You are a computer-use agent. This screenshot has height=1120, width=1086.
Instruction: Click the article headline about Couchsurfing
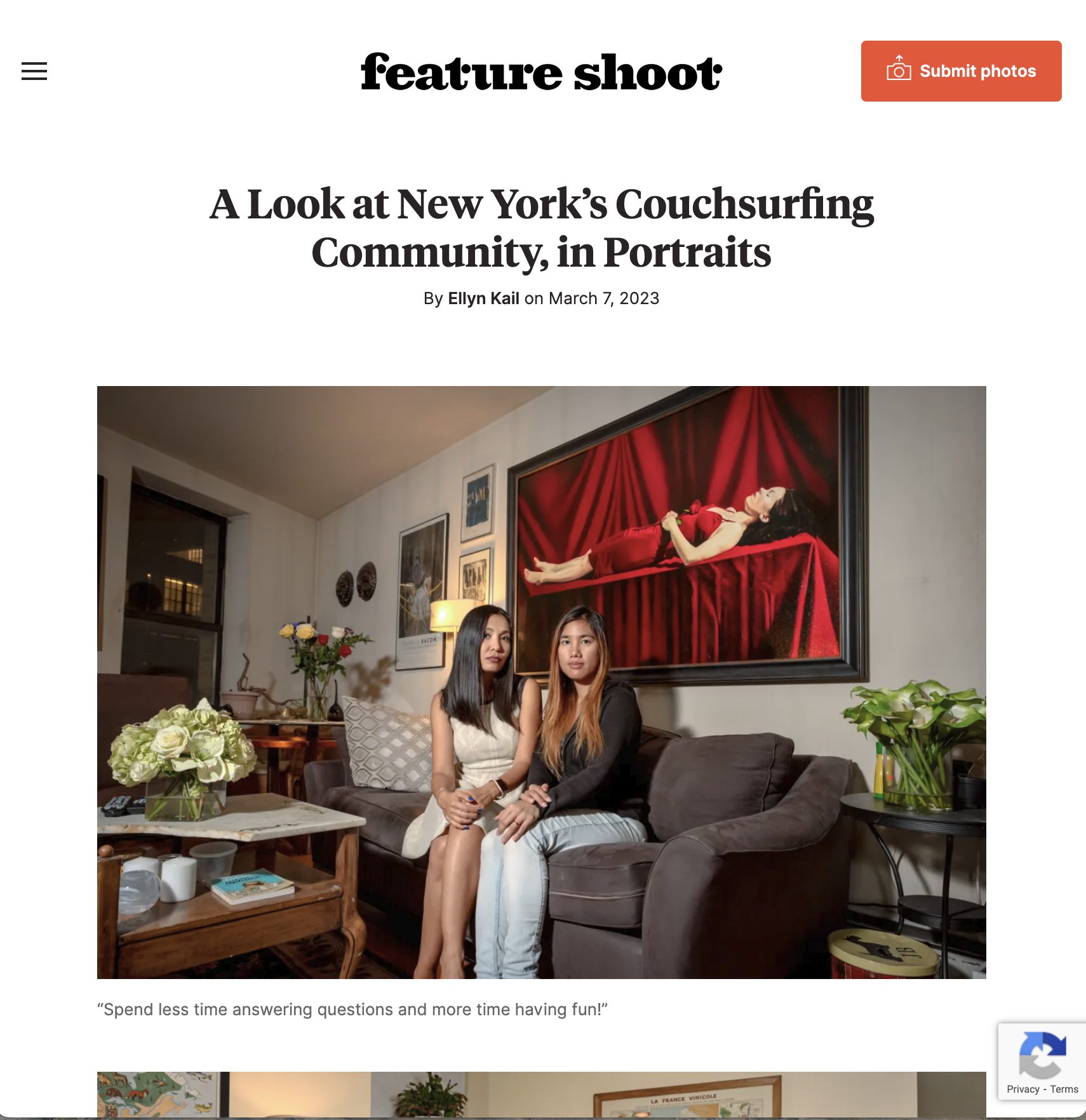point(542,228)
